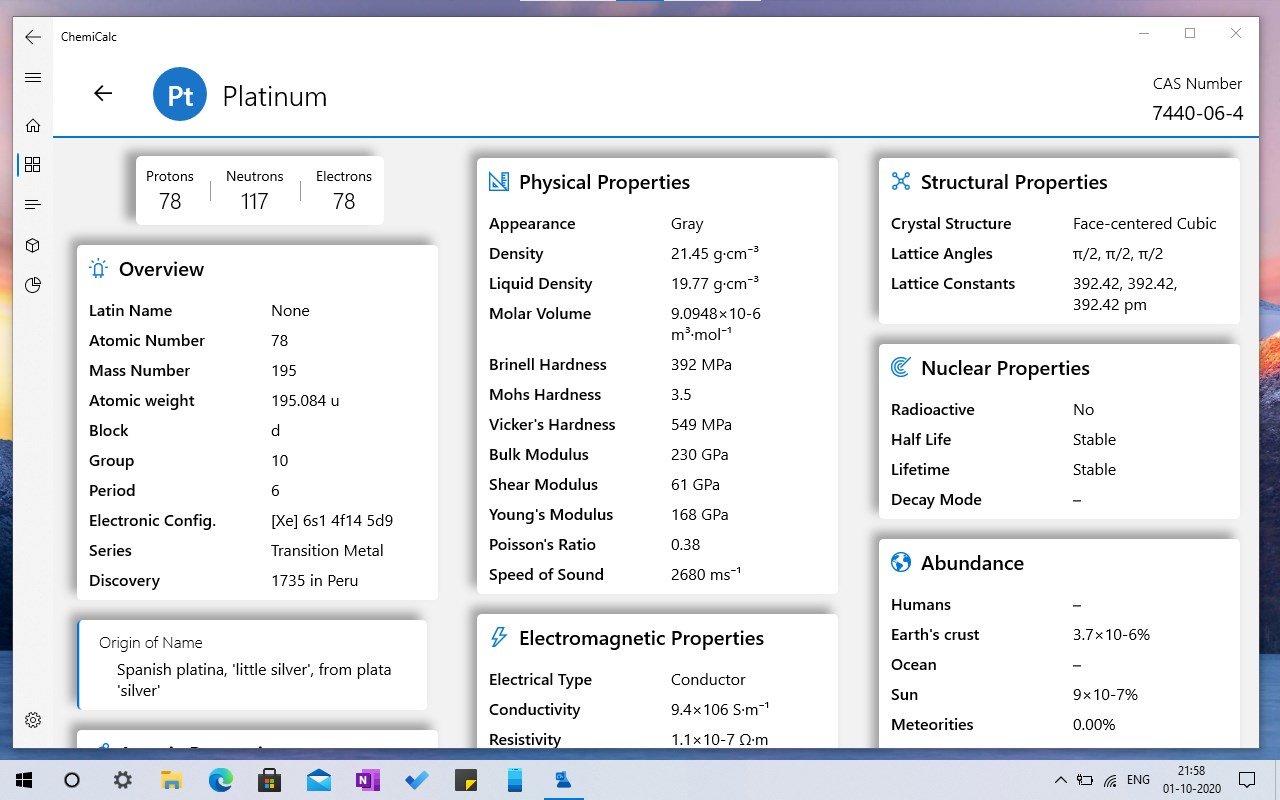
Task: Click the Atomic weight value 195.084 u
Action: tap(305, 400)
